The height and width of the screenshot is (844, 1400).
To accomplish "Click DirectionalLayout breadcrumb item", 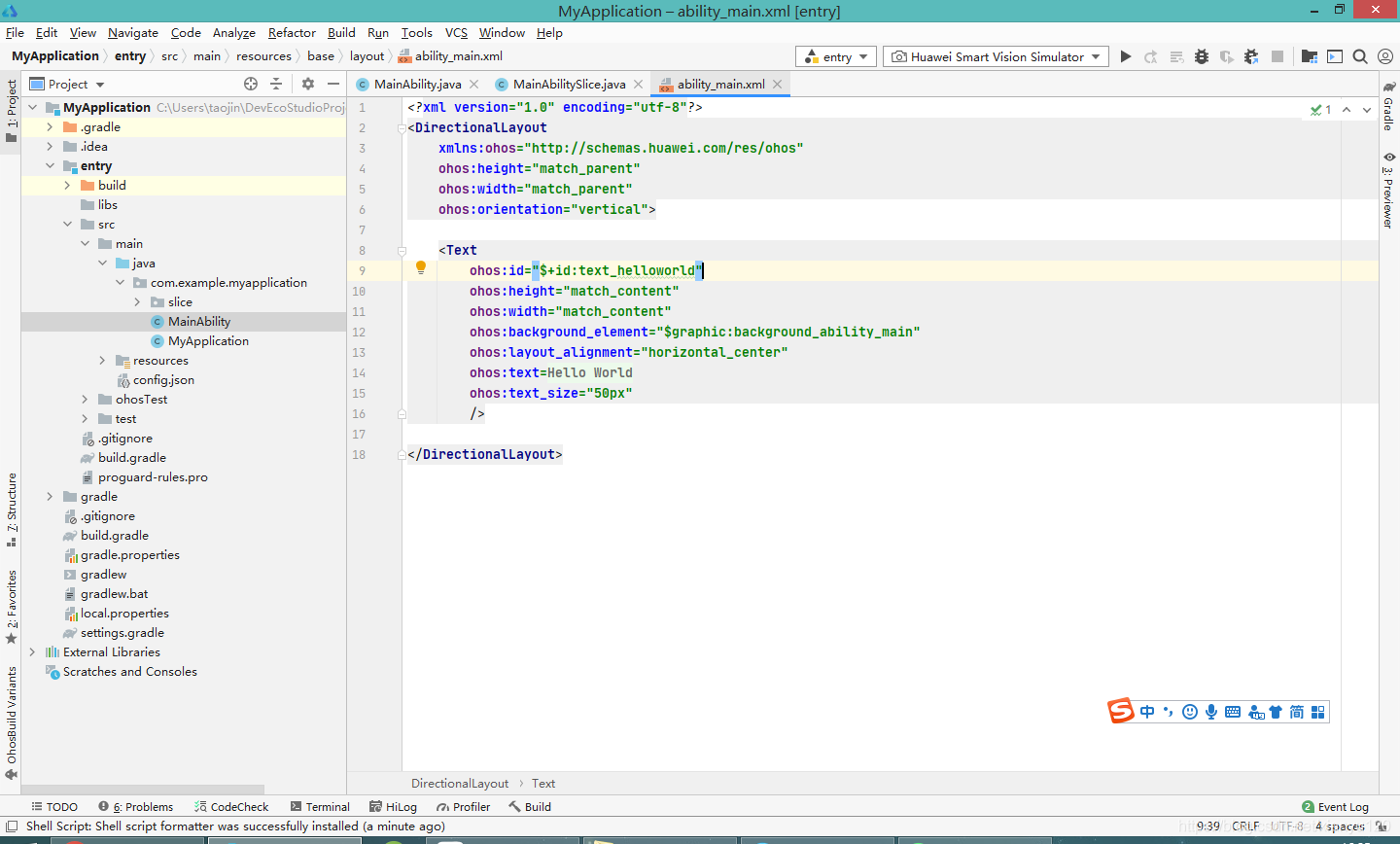I will [x=460, y=784].
